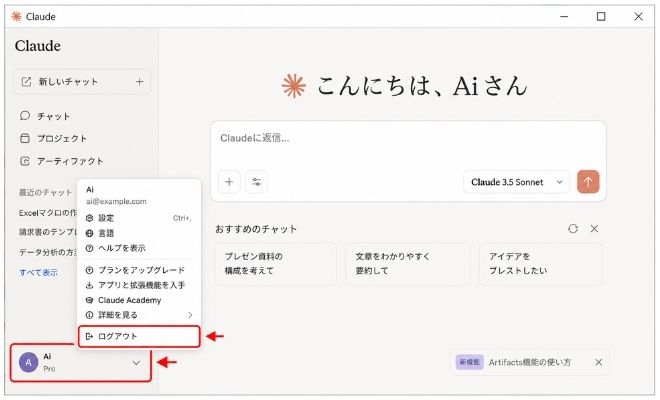
Task: Maximize the Claude window
Action: [601, 16]
